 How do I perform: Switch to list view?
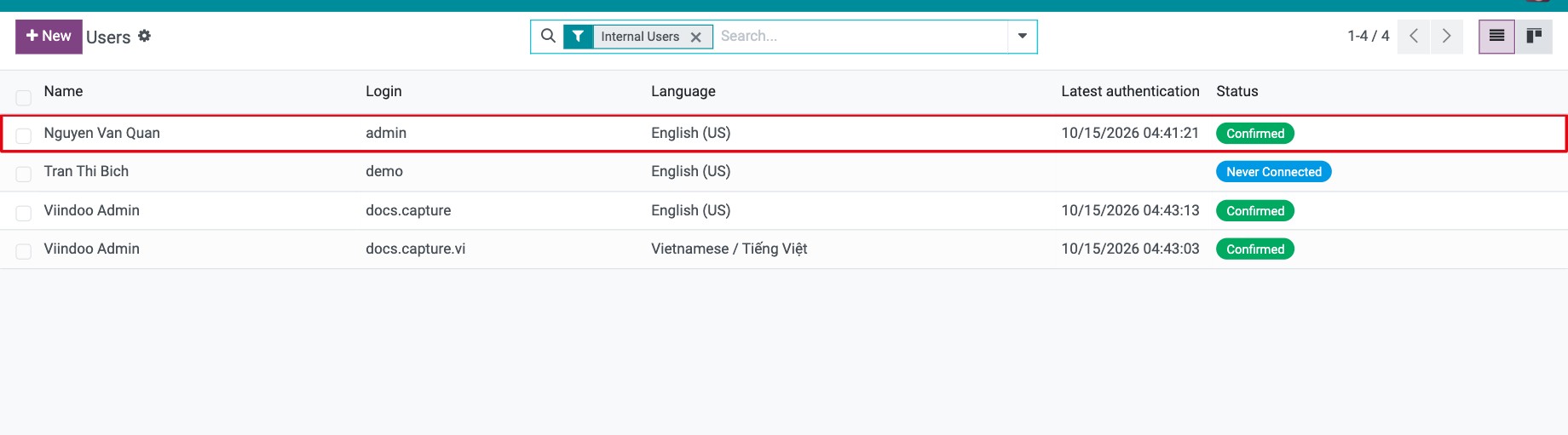point(1496,36)
